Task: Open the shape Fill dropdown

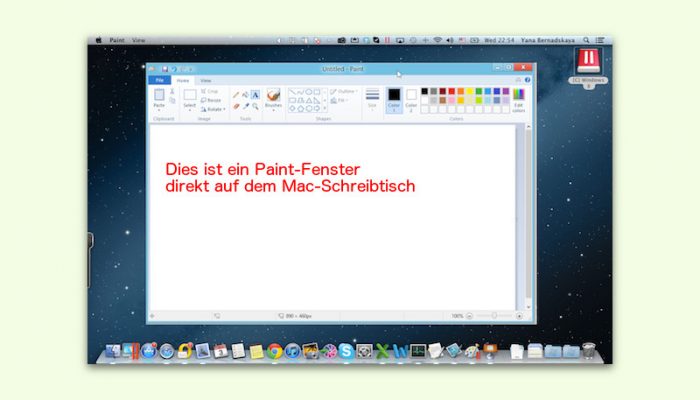Action: point(340,100)
